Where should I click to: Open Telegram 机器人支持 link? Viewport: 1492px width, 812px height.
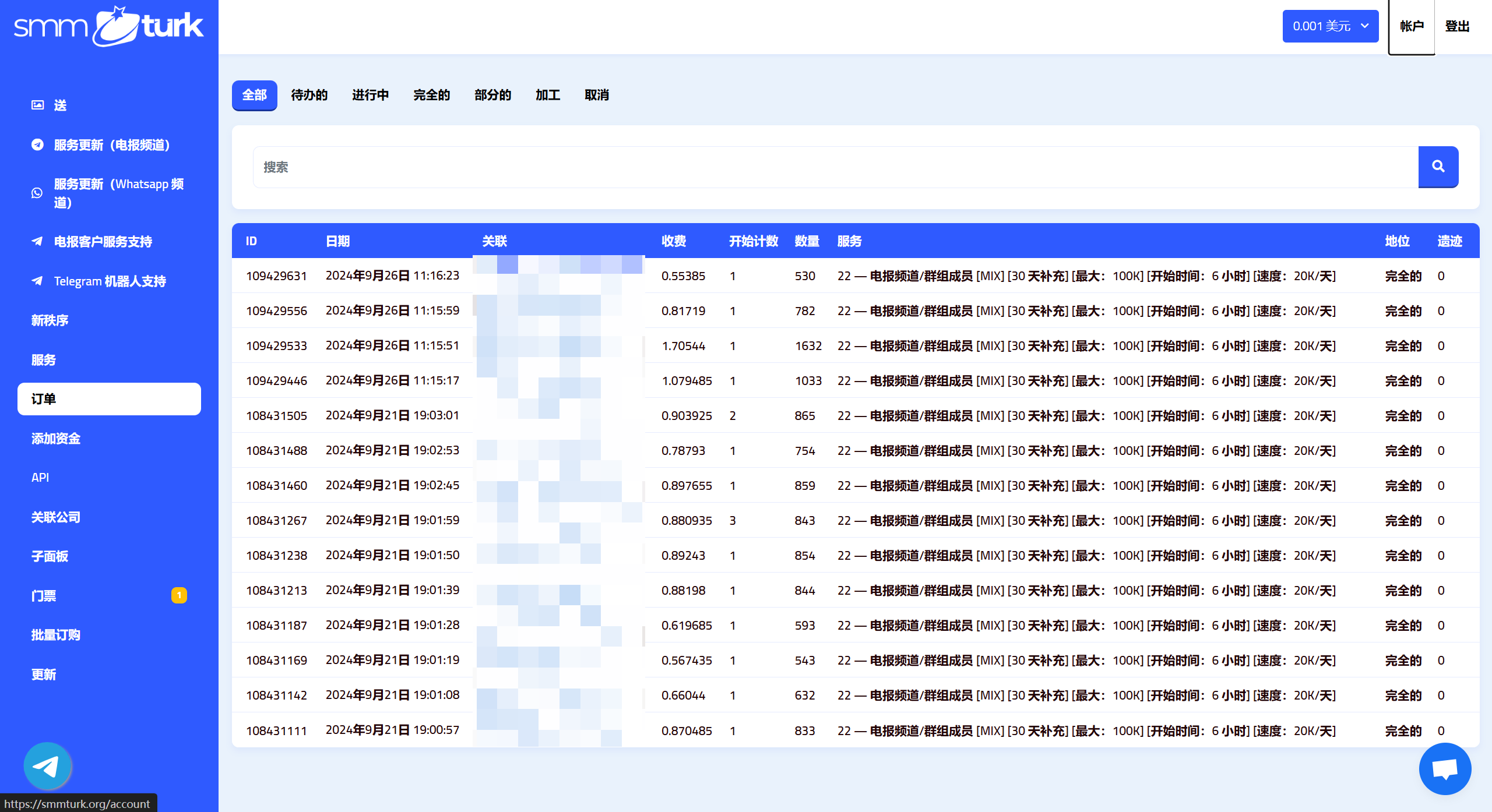(x=110, y=281)
